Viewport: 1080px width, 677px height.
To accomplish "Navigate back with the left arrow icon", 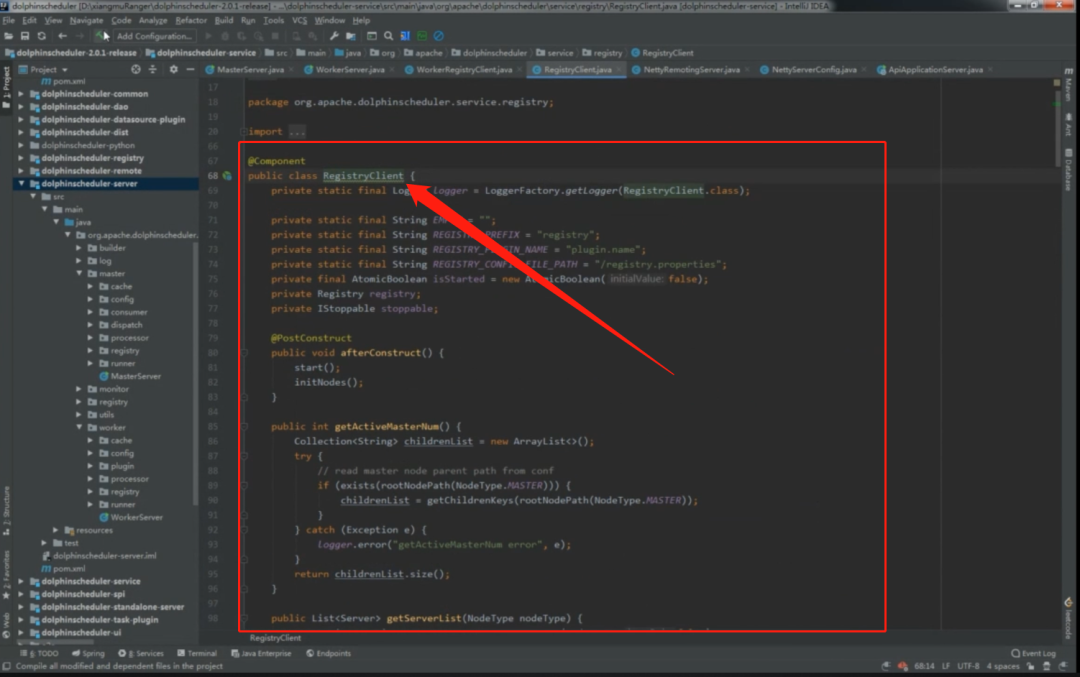I will pyautogui.click(x=63, y=36).
